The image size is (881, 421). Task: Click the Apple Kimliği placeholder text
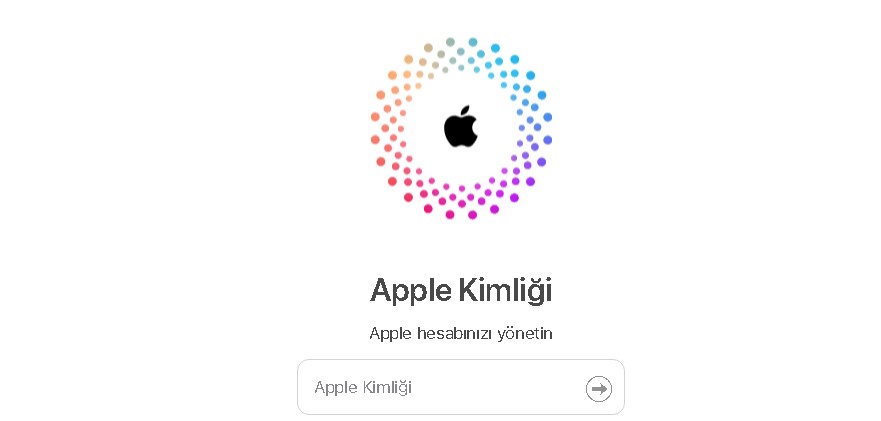(x=363, y=387)
